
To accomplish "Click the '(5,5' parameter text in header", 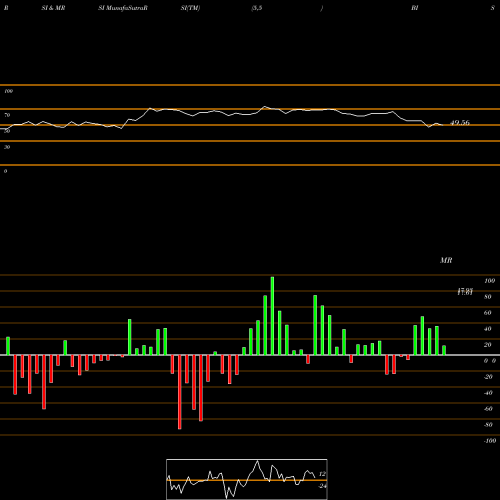I will point(257,8).
